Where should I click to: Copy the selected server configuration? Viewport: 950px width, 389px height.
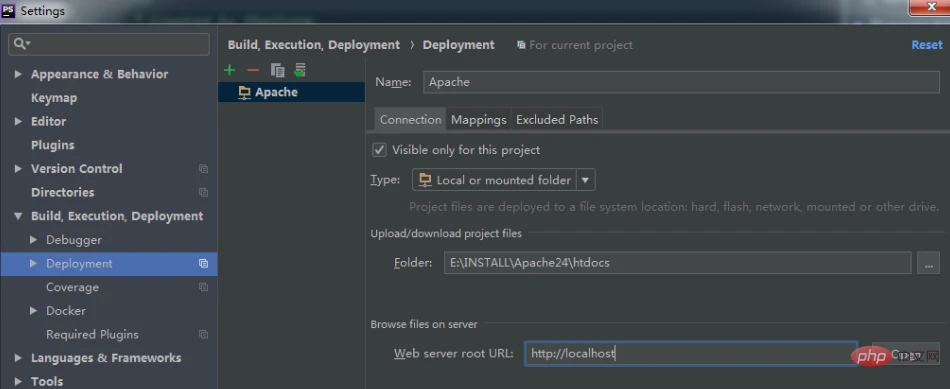click(277, 70)
